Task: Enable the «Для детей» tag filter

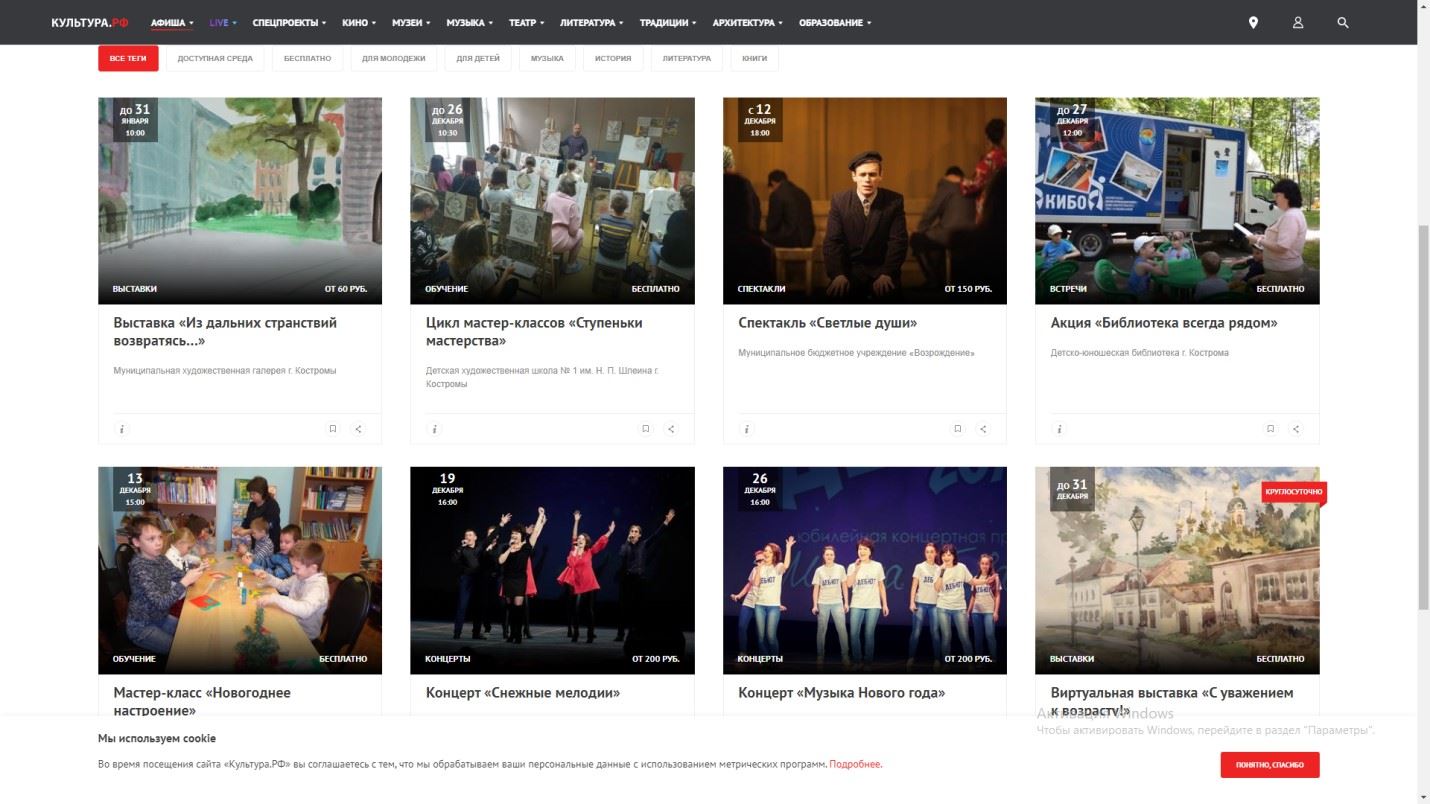Action: tap(478, 59)
